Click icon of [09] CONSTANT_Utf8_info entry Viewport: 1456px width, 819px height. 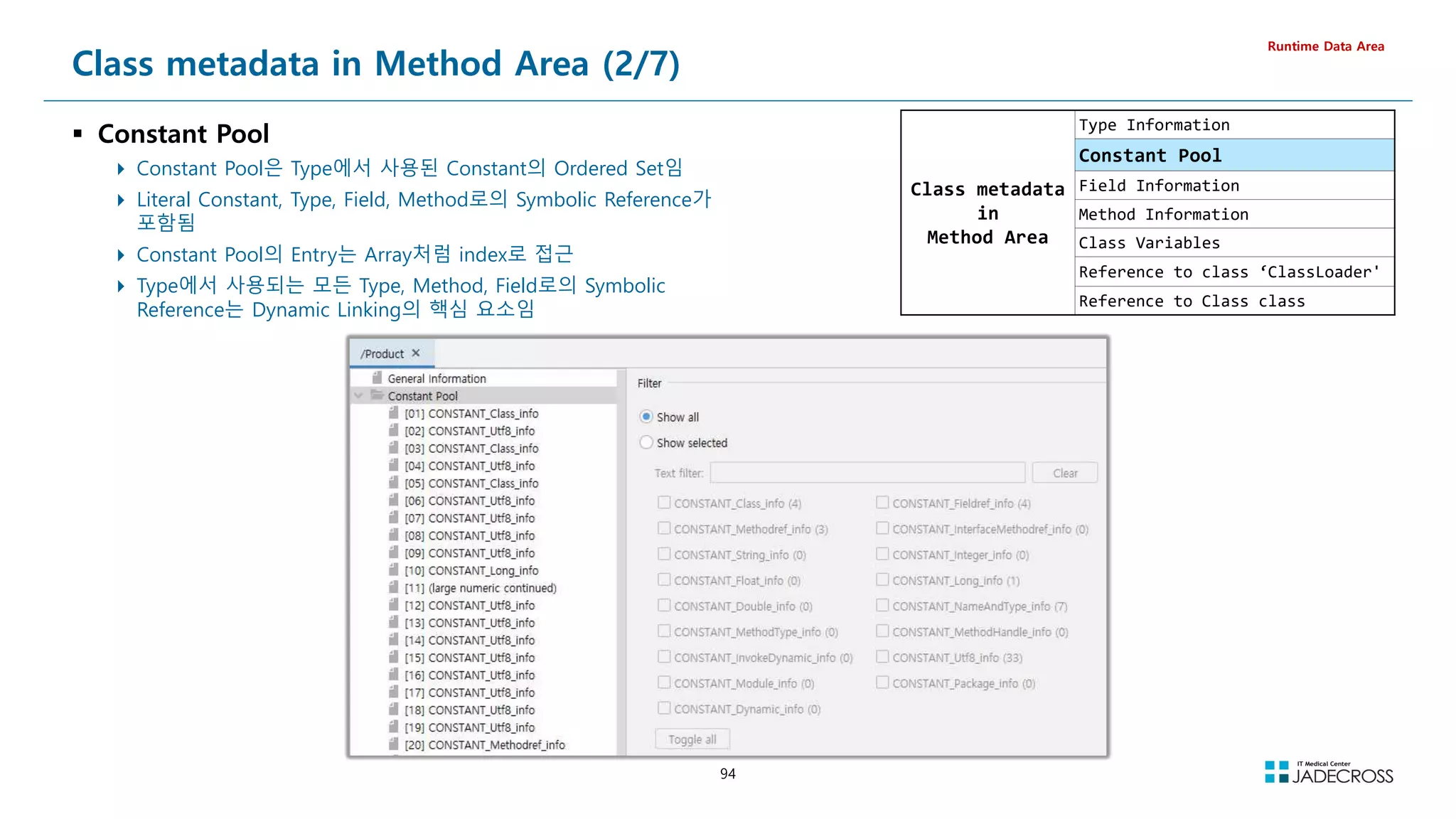394,552
